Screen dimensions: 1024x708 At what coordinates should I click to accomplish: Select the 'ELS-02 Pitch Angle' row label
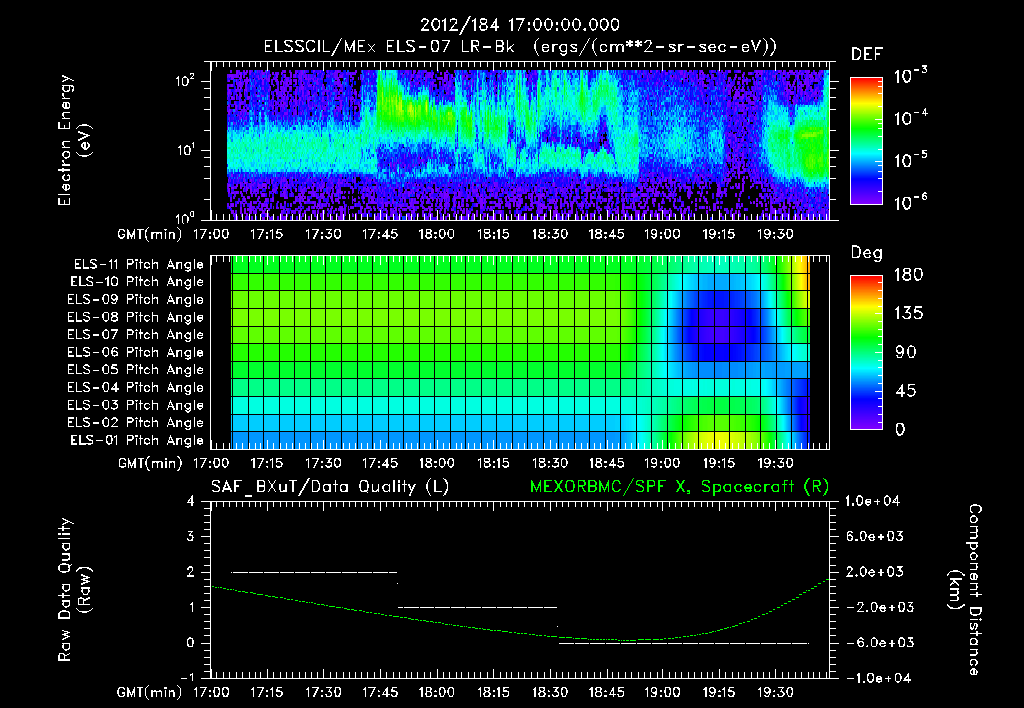pyautogui.click(x=136, y=423)
